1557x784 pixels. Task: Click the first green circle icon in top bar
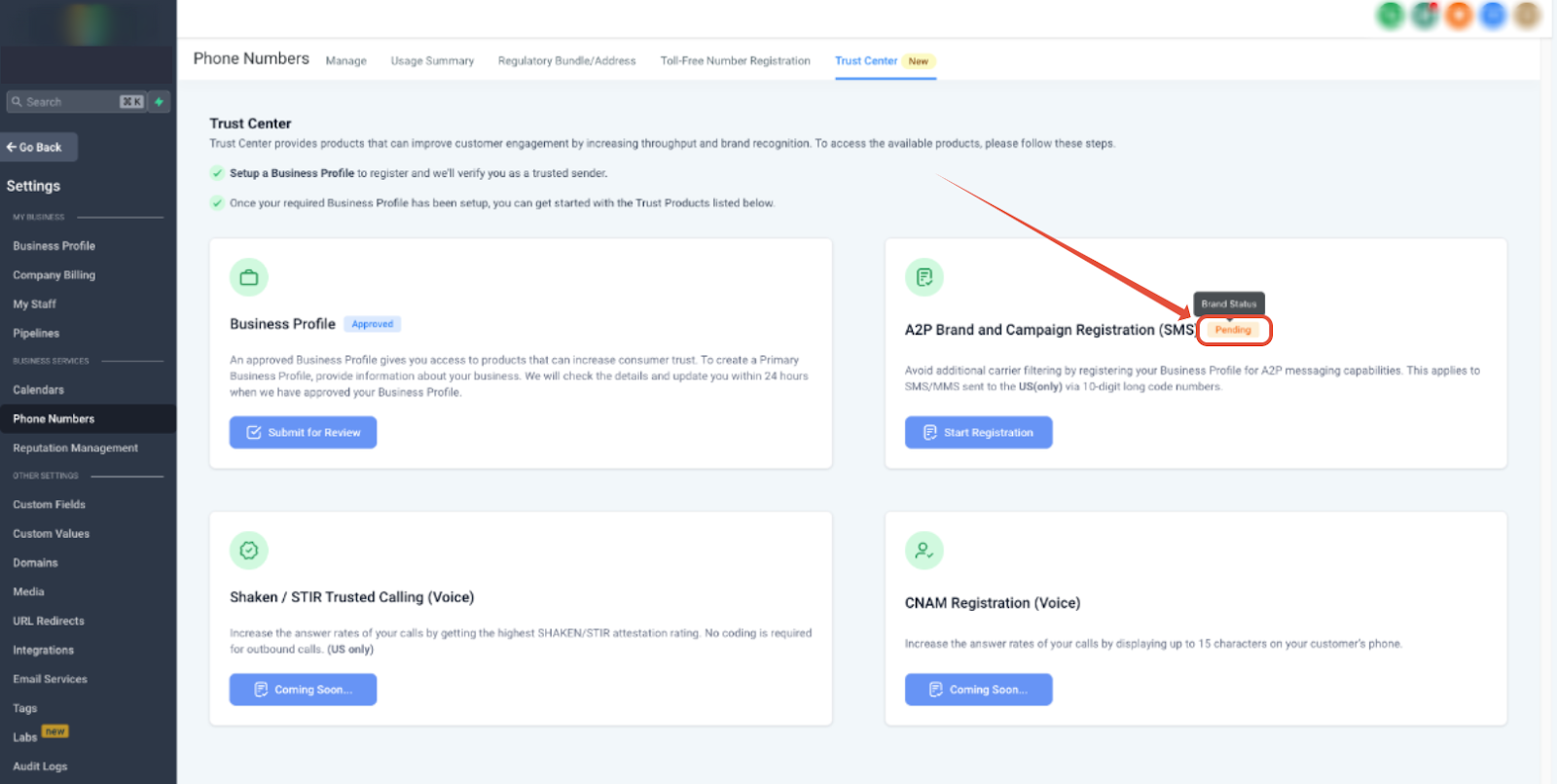tap(1391, 15)
